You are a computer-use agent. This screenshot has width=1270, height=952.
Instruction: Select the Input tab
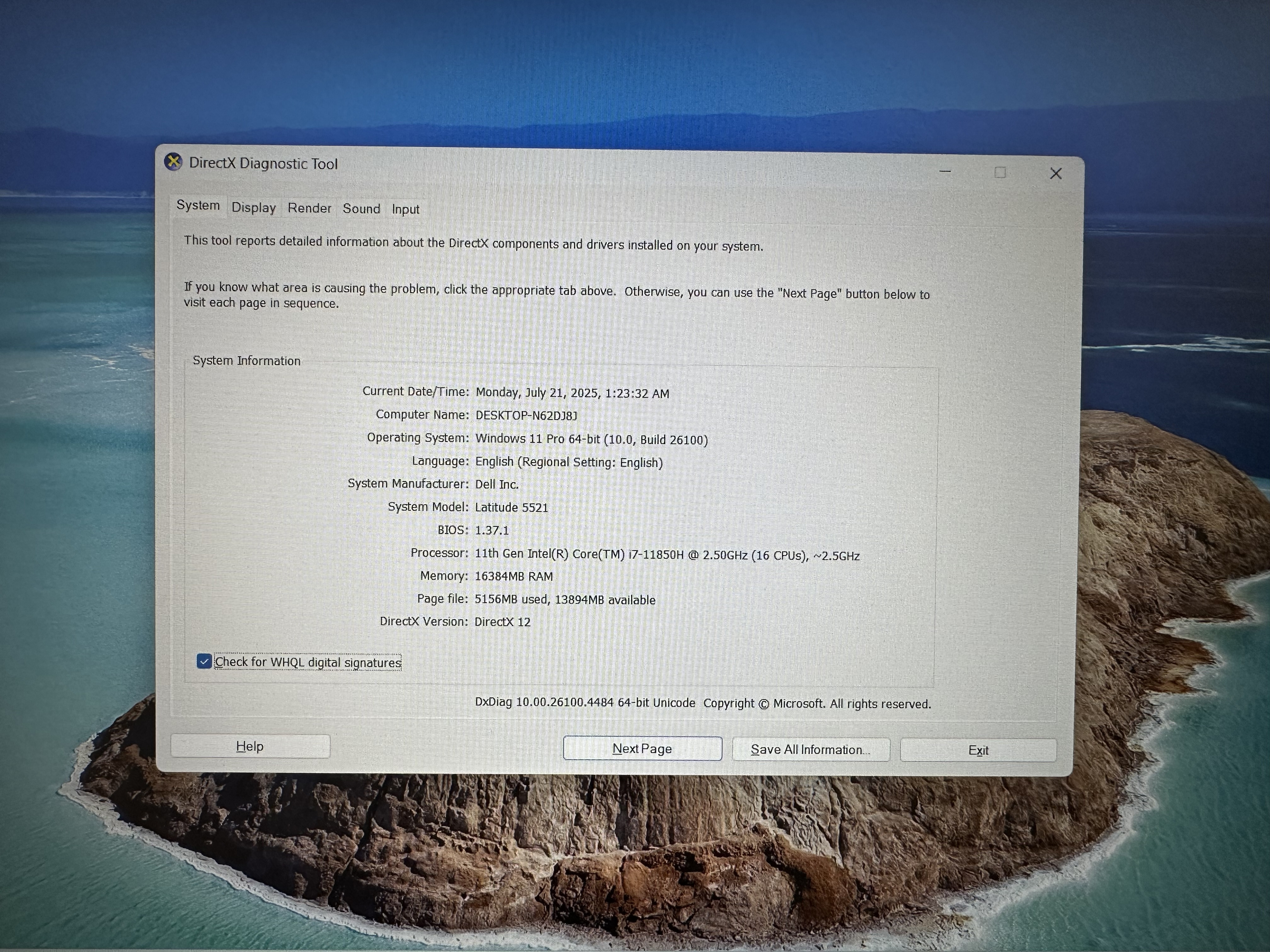coord(405,209)
